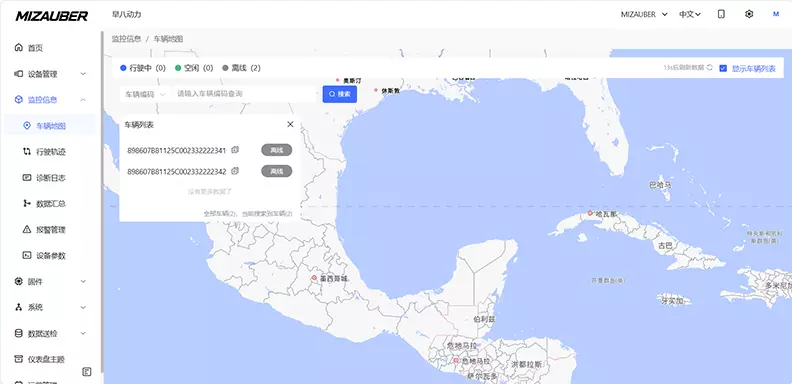Select vehicle 898607B81125C002332222341
This screenshot has height=384, width=792.
(x=176, y=150)
